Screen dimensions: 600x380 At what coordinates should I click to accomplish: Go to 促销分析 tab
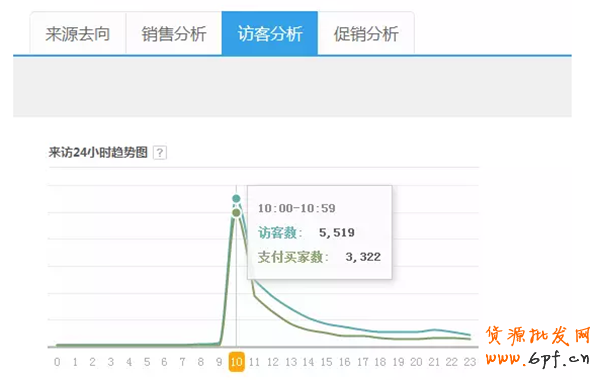click(366, 34)
